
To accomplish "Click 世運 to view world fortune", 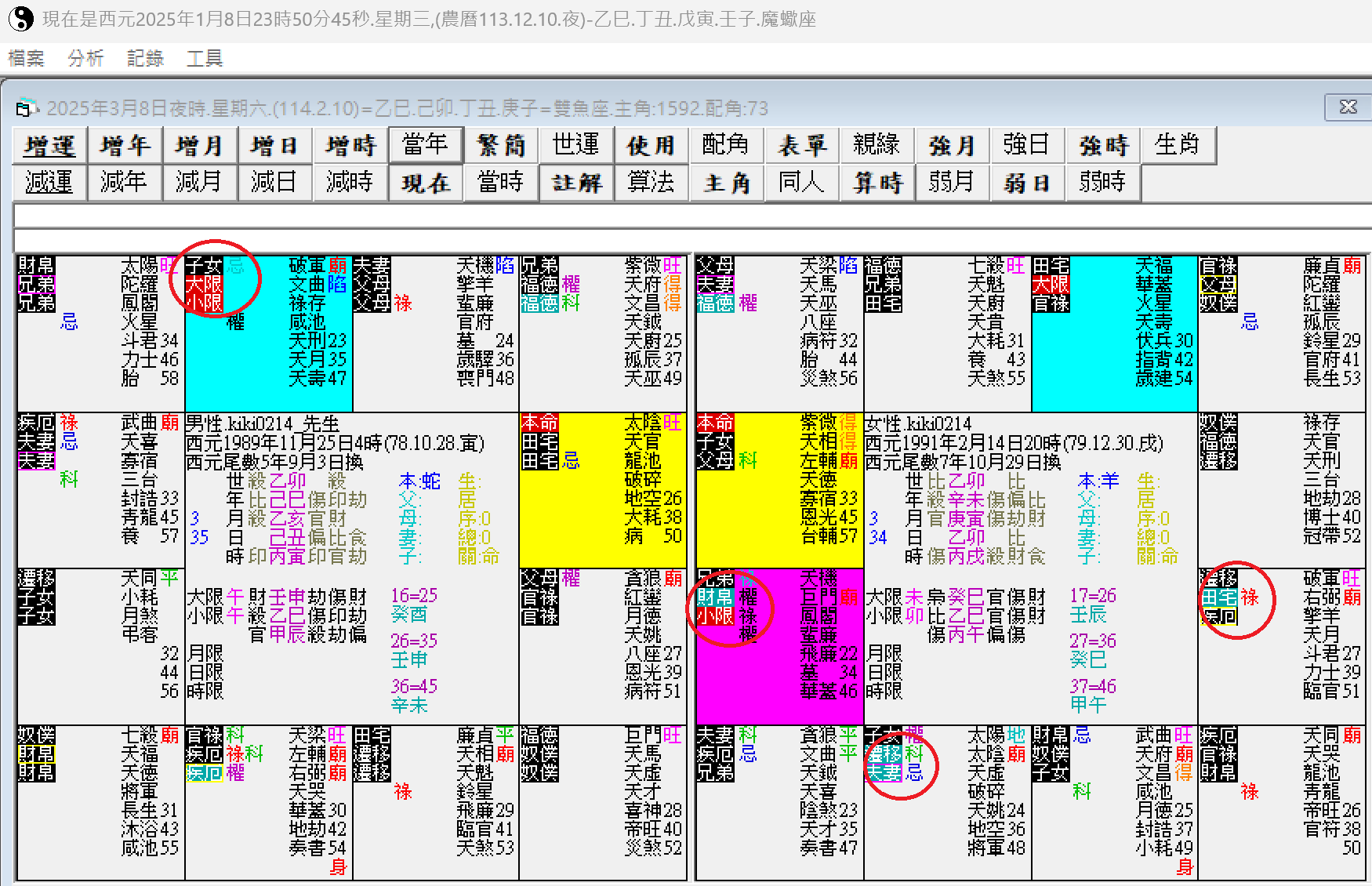I will (576, 145).
